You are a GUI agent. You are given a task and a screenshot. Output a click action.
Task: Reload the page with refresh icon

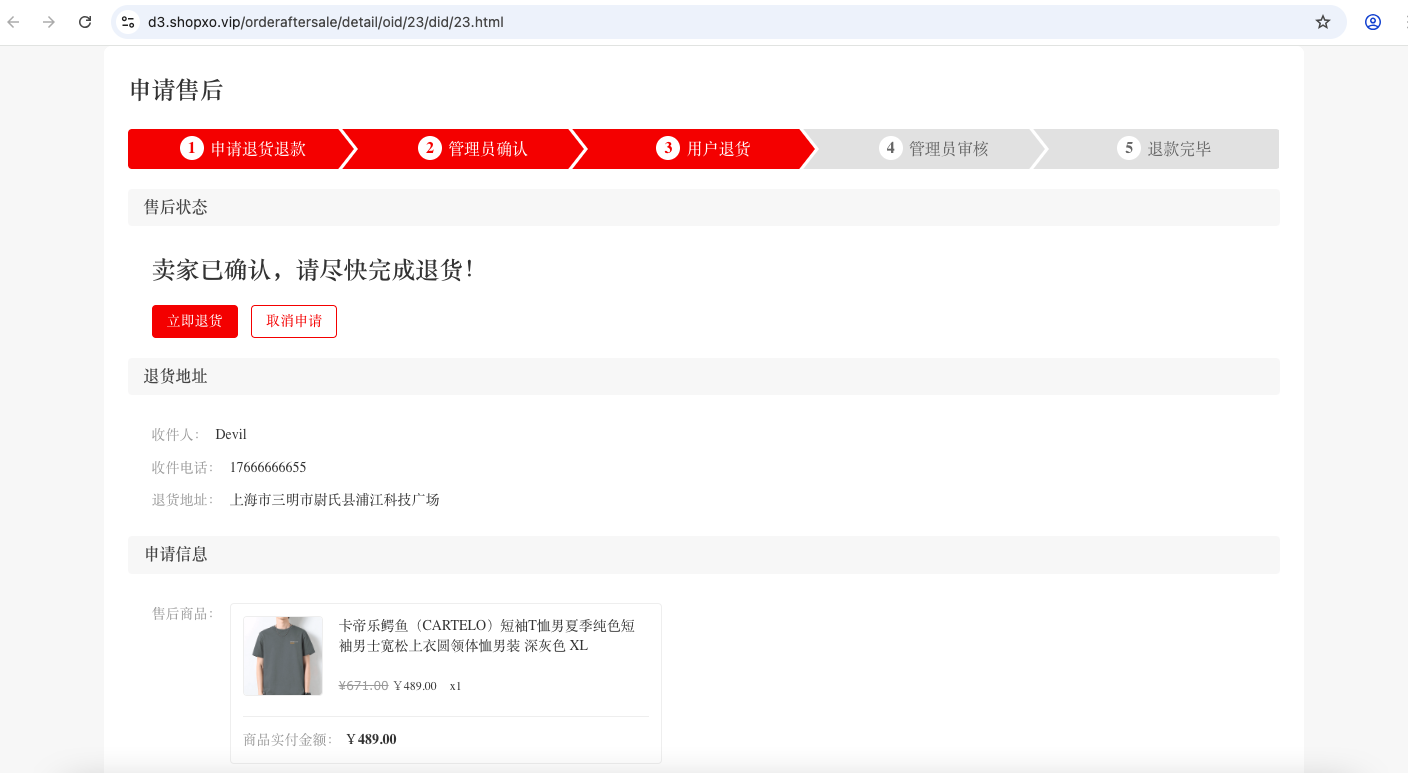click(85, 22)
